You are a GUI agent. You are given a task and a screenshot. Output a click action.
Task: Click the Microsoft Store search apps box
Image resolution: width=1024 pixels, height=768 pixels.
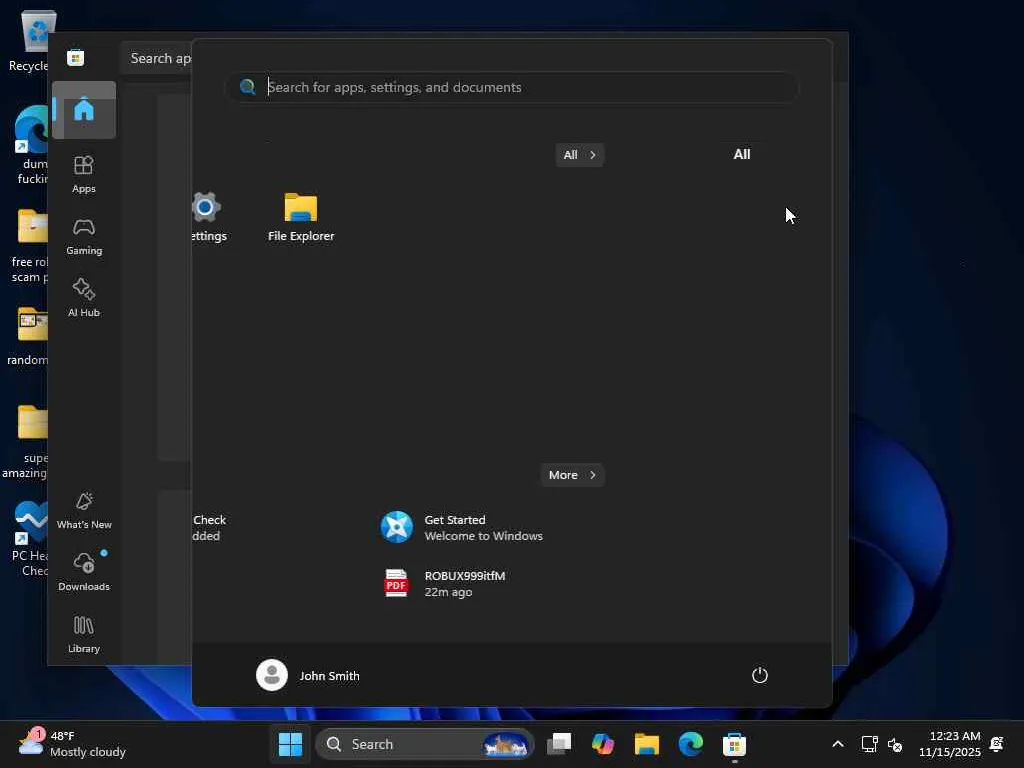pyautogui.click(x=157, y=58)
